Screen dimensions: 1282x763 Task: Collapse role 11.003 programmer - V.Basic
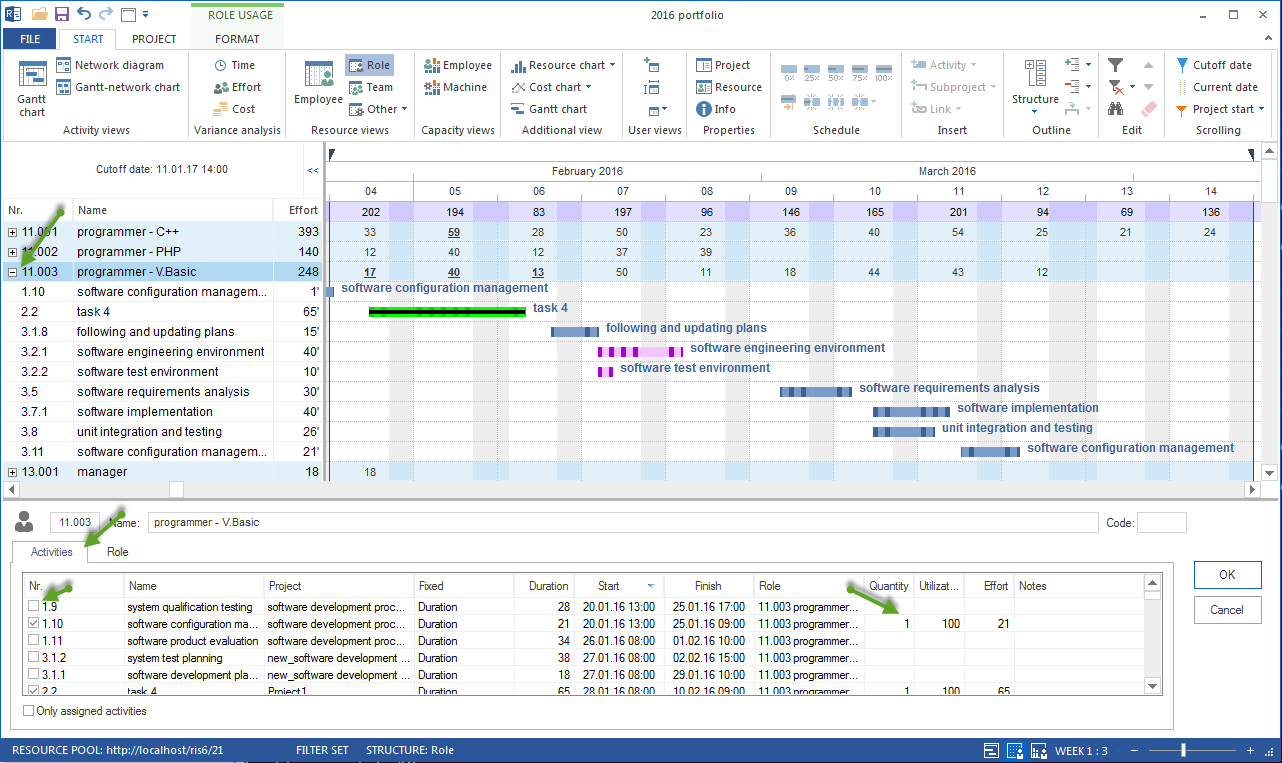(12, 272)
